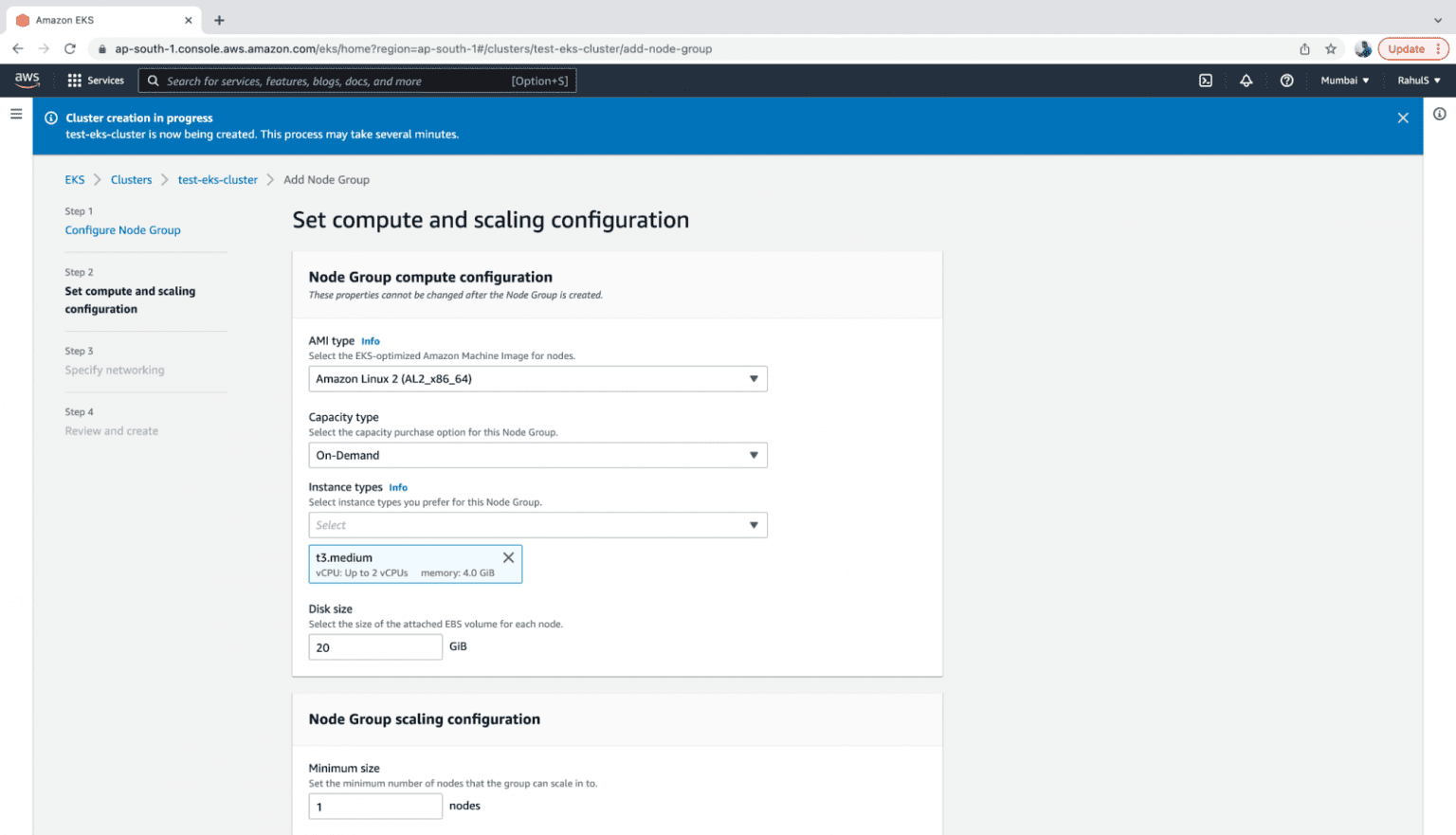This screenshot has height=835, width=1456.
Task: Click Info next to Instance types
Action: (397, 487)
